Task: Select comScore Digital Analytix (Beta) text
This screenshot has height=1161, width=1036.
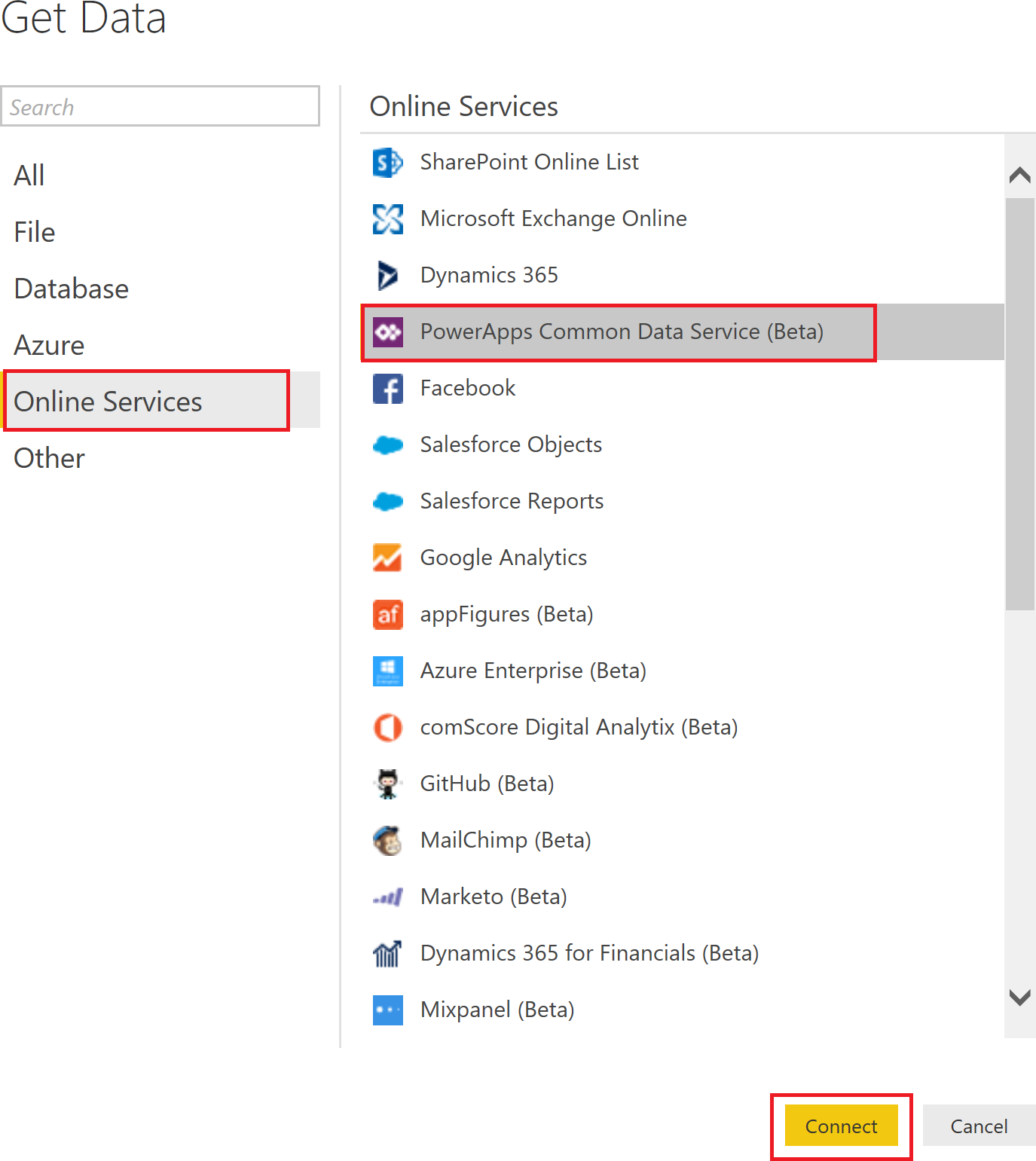Action: pyautogui.click(x=579, y=727)
